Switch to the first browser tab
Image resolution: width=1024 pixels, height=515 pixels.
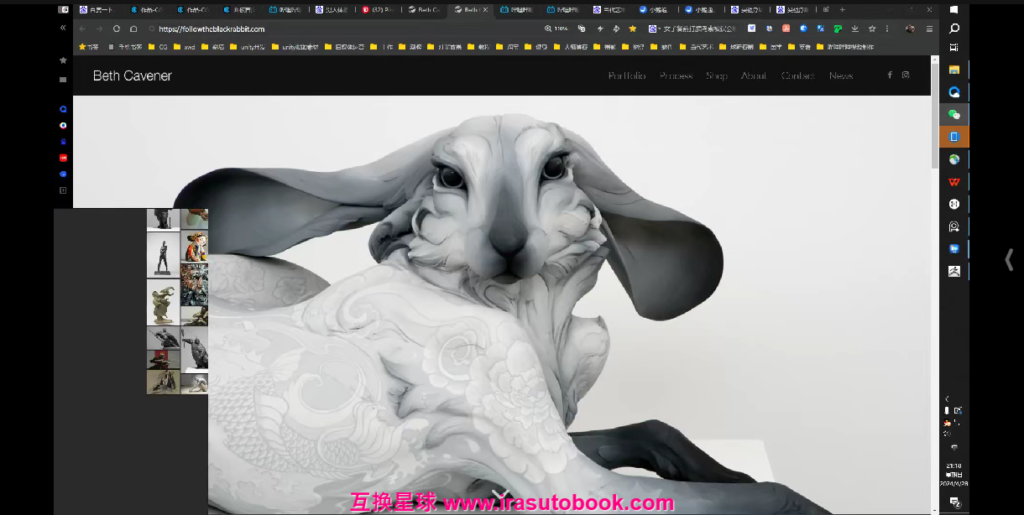[98, 10]
